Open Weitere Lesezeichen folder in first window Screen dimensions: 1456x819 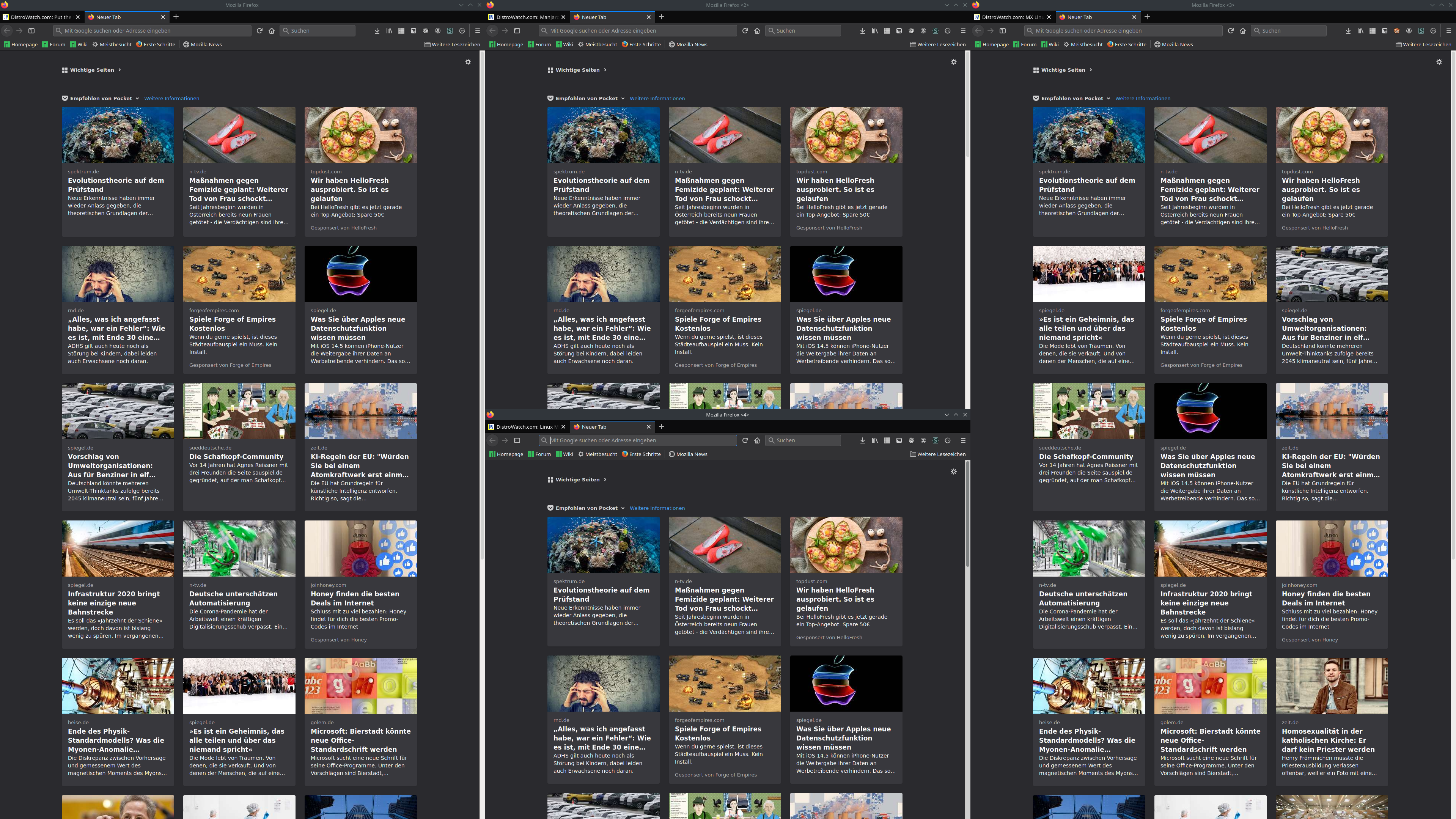(x=452, y=45)
